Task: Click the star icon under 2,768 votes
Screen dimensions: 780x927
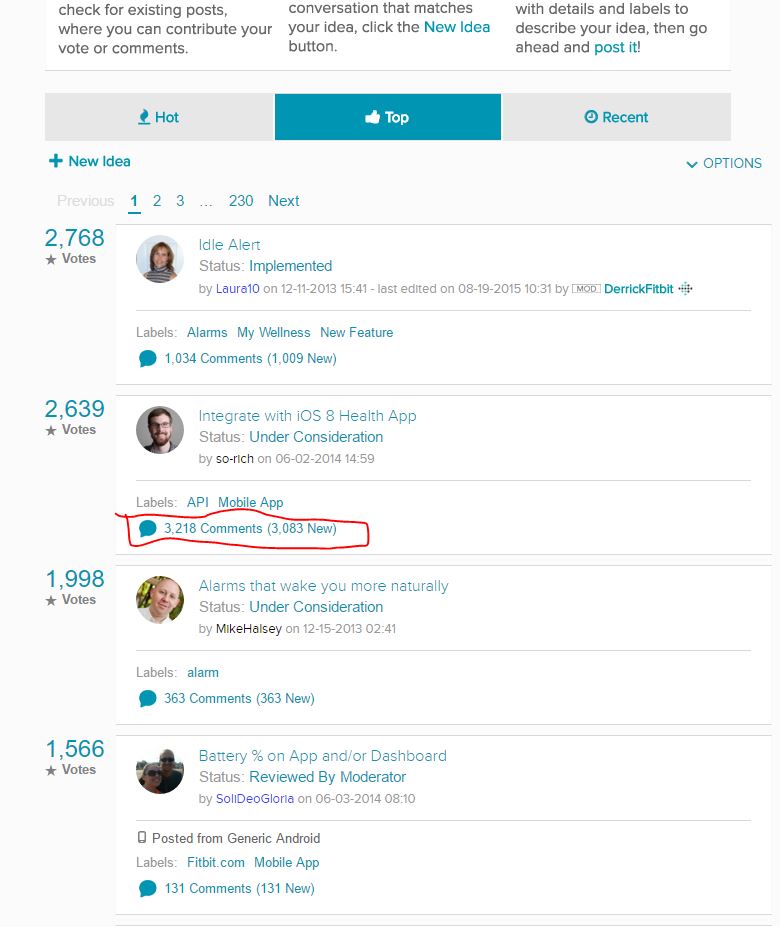Action: (51, 259)
